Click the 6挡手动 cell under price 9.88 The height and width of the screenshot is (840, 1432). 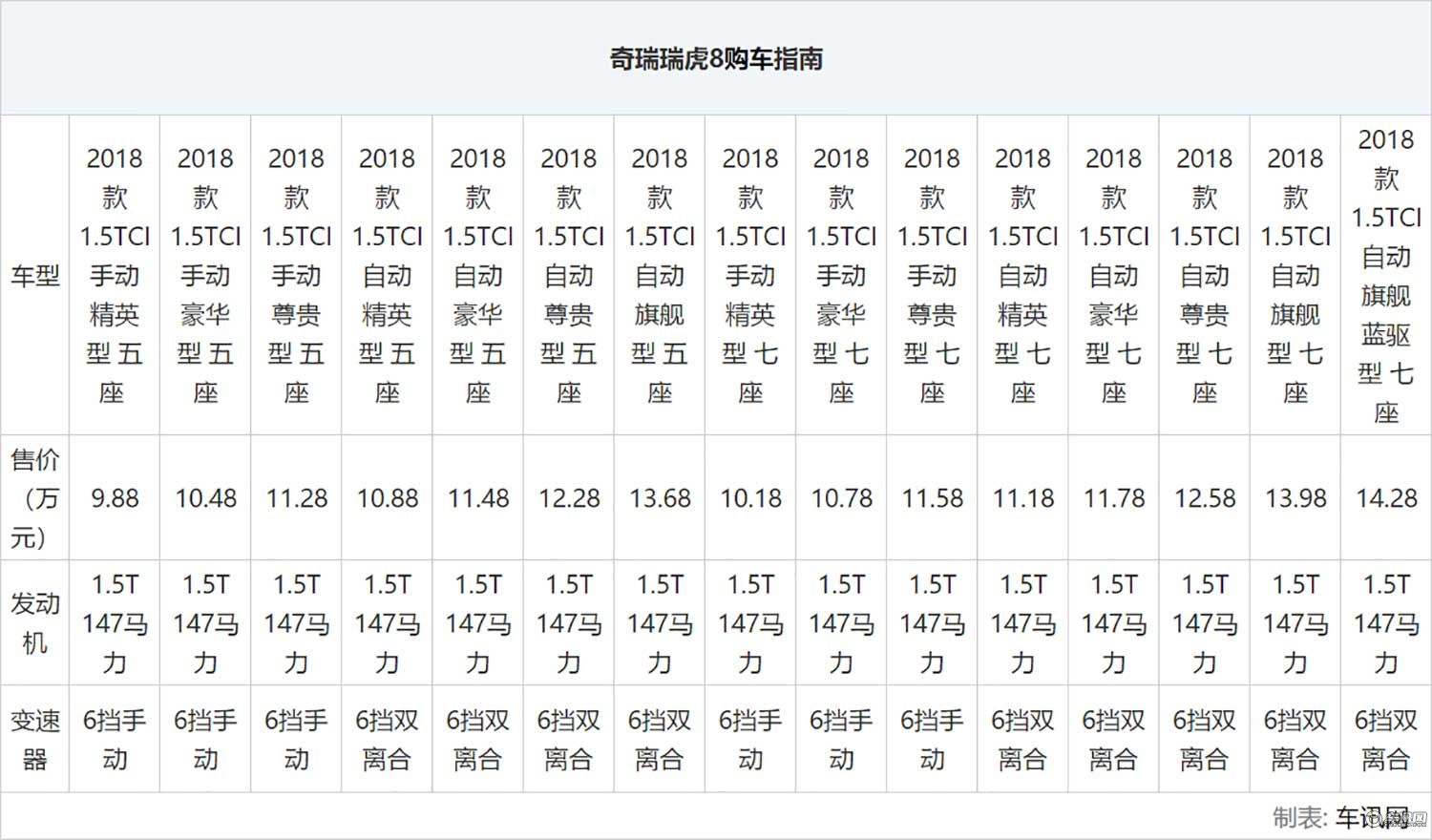(115, 740)
